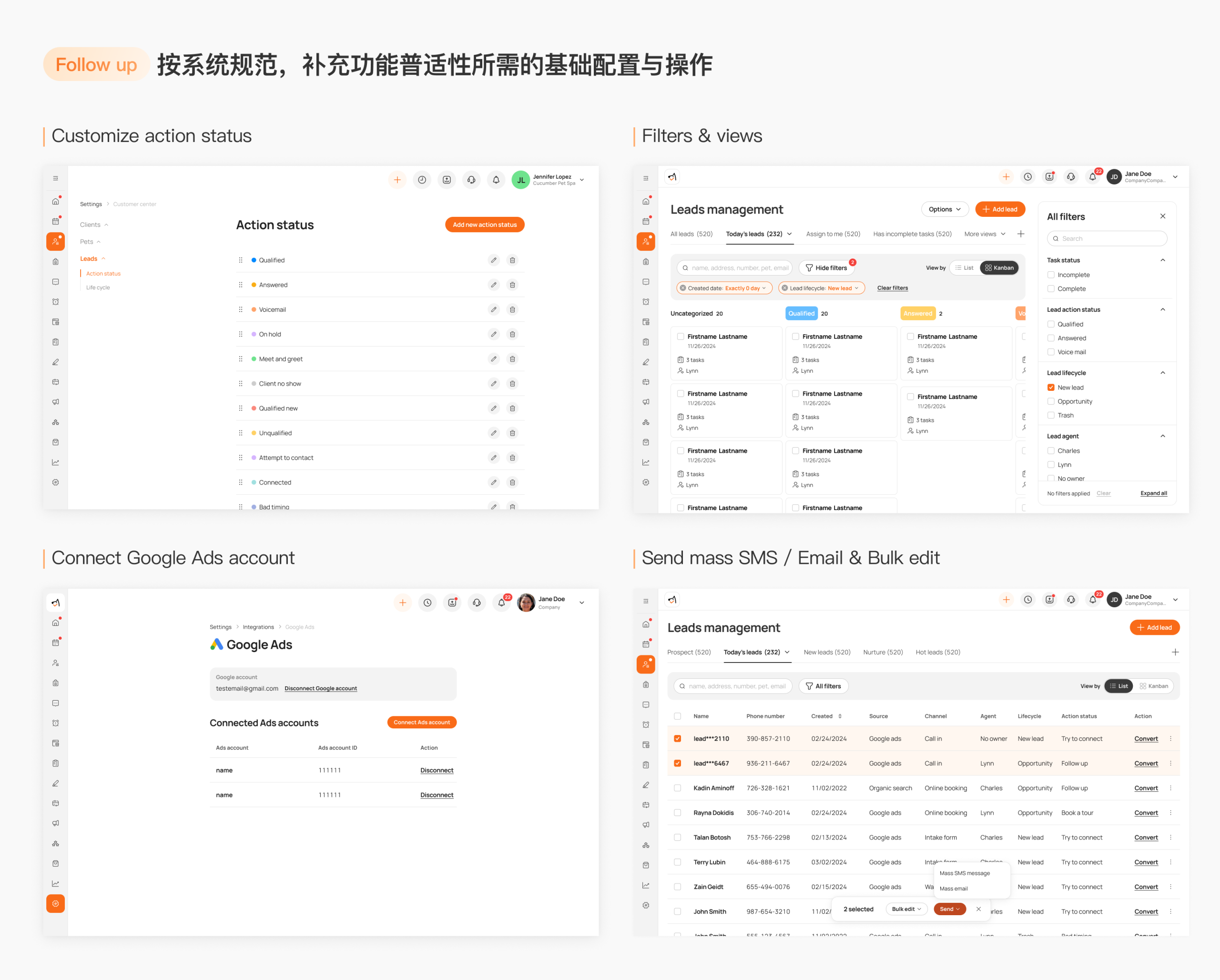This screenshot has width=1220, height=980.
Task: Close the All filters panel
Action: [1162, 216]
